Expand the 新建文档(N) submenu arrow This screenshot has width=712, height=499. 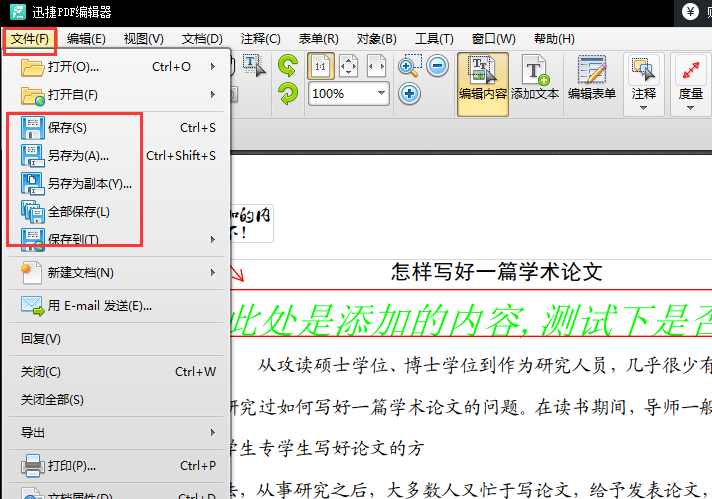point(213,272)
